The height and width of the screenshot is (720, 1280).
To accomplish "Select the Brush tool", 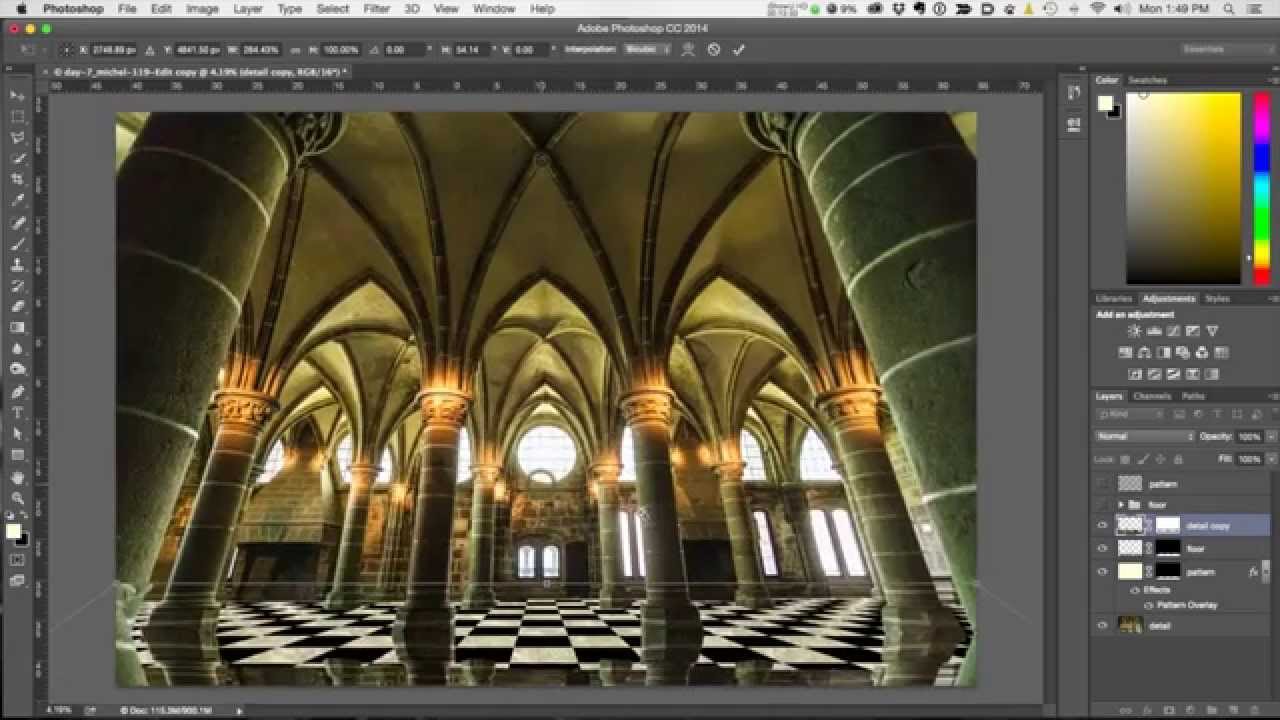I will click(17, 243).
